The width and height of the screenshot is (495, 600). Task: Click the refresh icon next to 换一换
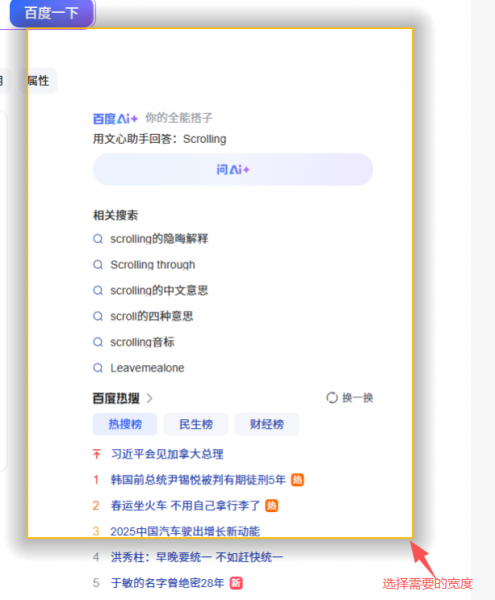pyautogui.click(x=332, y=398)
